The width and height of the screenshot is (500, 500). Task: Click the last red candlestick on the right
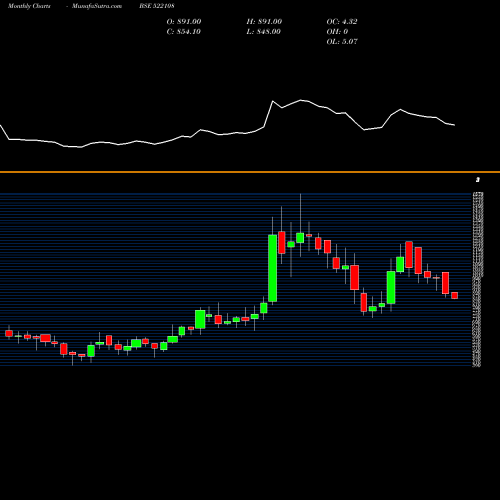click(455, 295)
